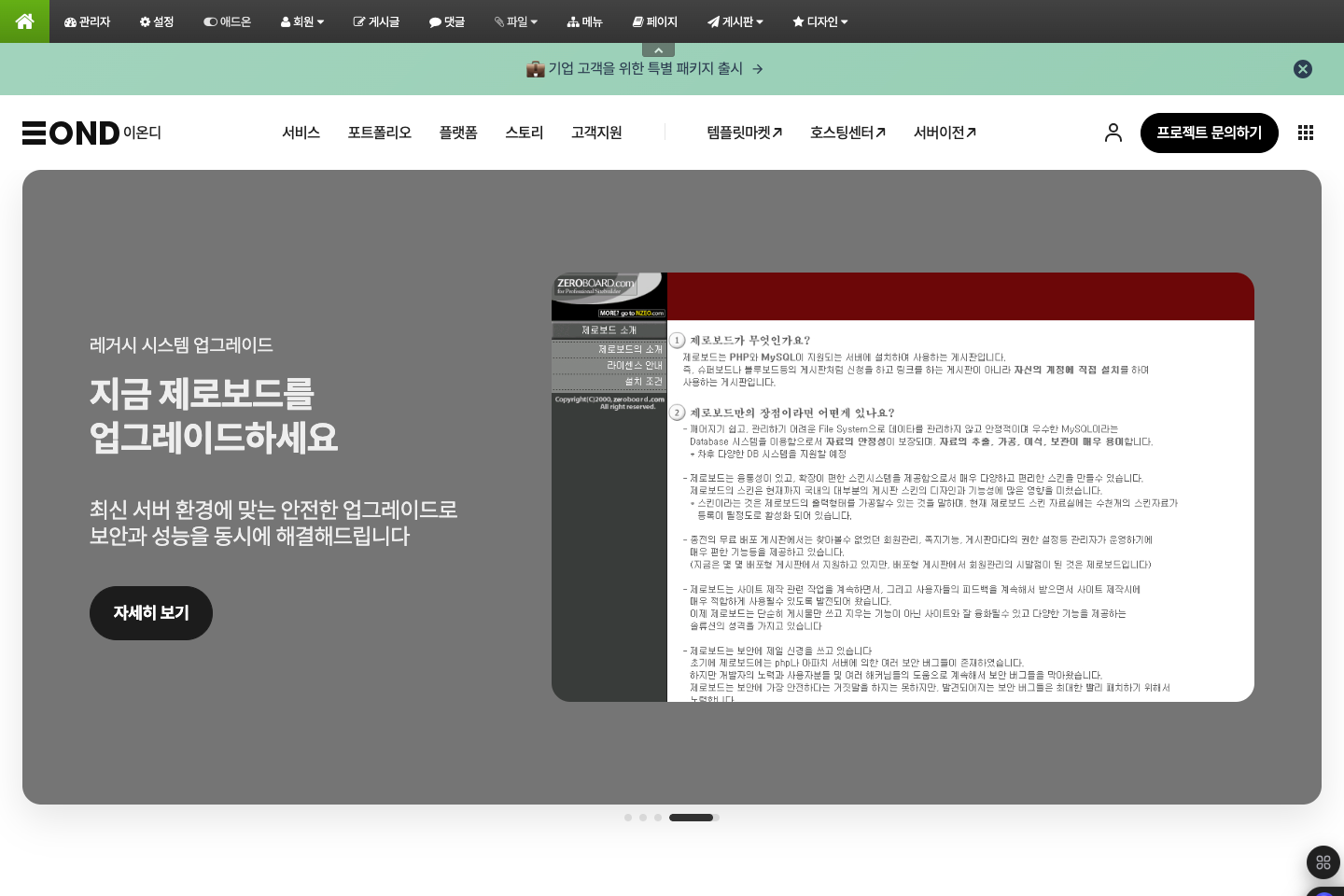Select the second carousel slide dot
The height and width of the screenshot is (896, 1344).
coord(643,818)
